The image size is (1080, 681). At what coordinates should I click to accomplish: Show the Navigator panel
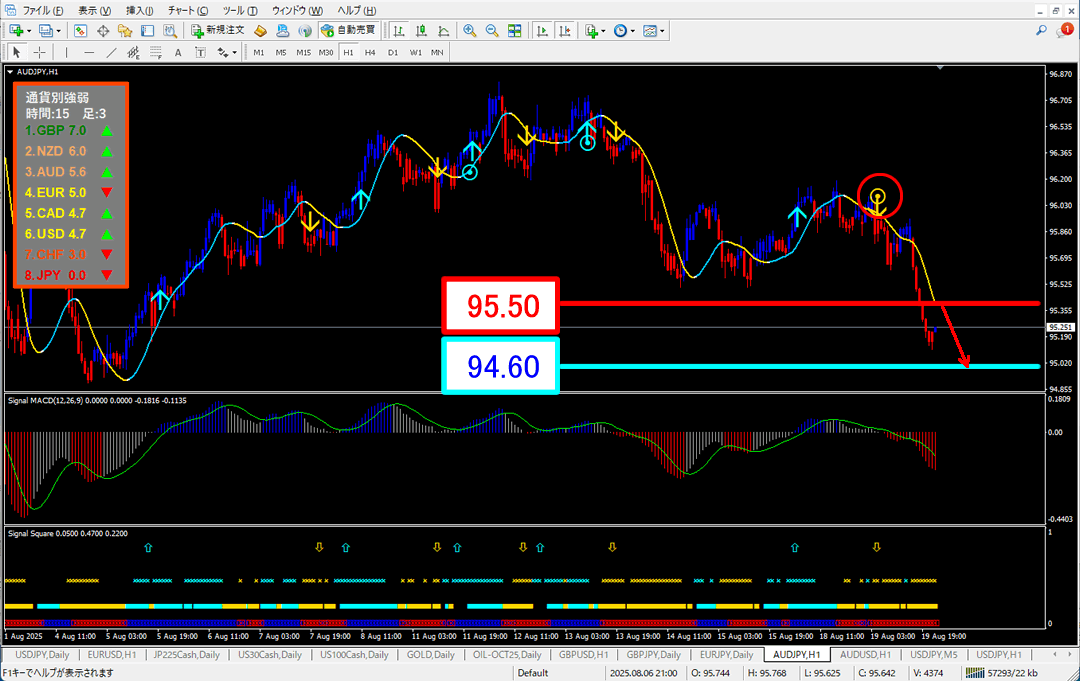tap(125, 31)
